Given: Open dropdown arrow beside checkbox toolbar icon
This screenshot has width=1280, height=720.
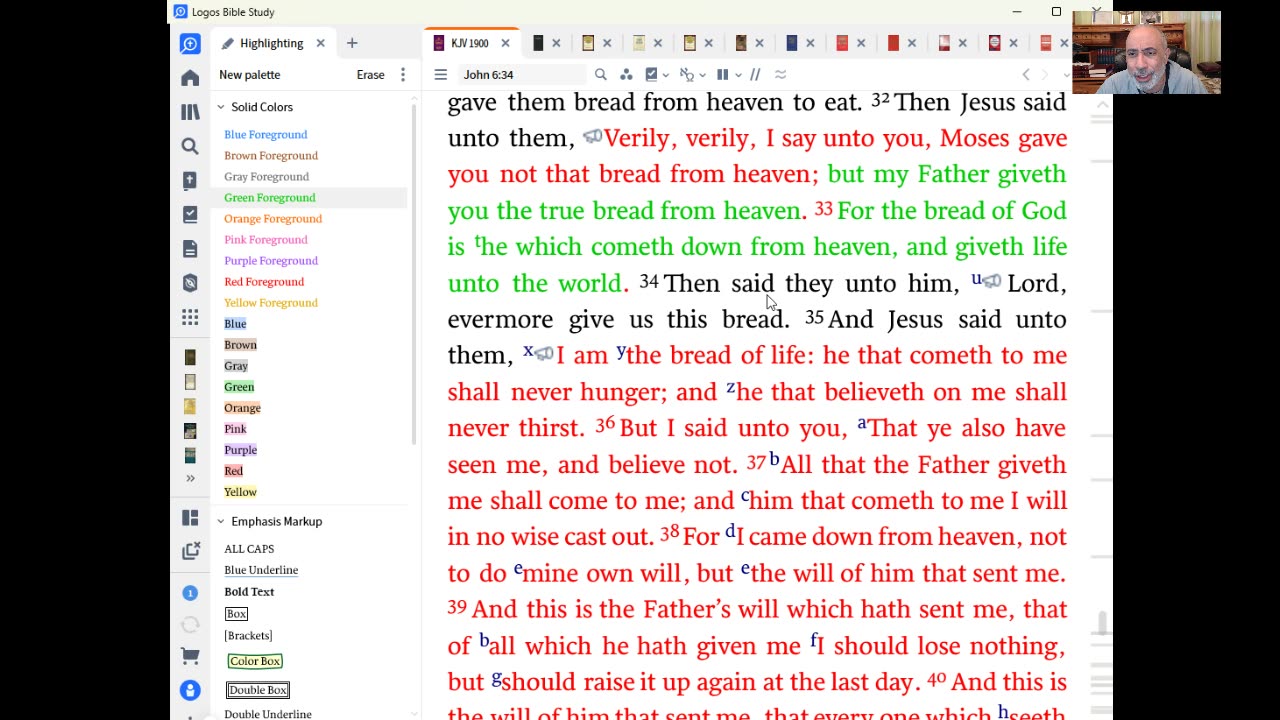Looking at the screenshot, I should coord(665,75).
